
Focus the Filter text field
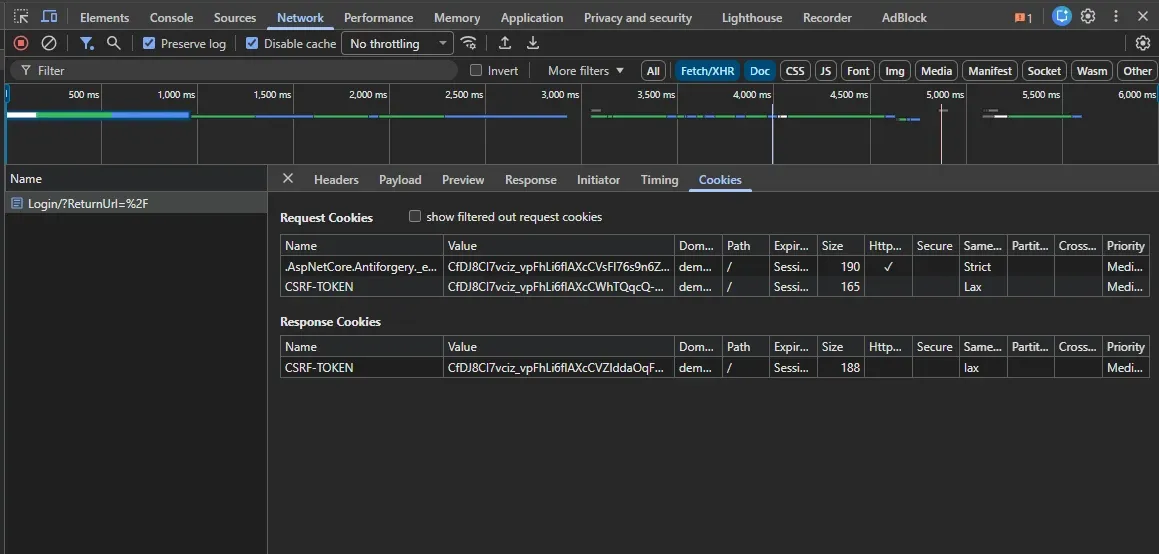[x=234, y=71]
